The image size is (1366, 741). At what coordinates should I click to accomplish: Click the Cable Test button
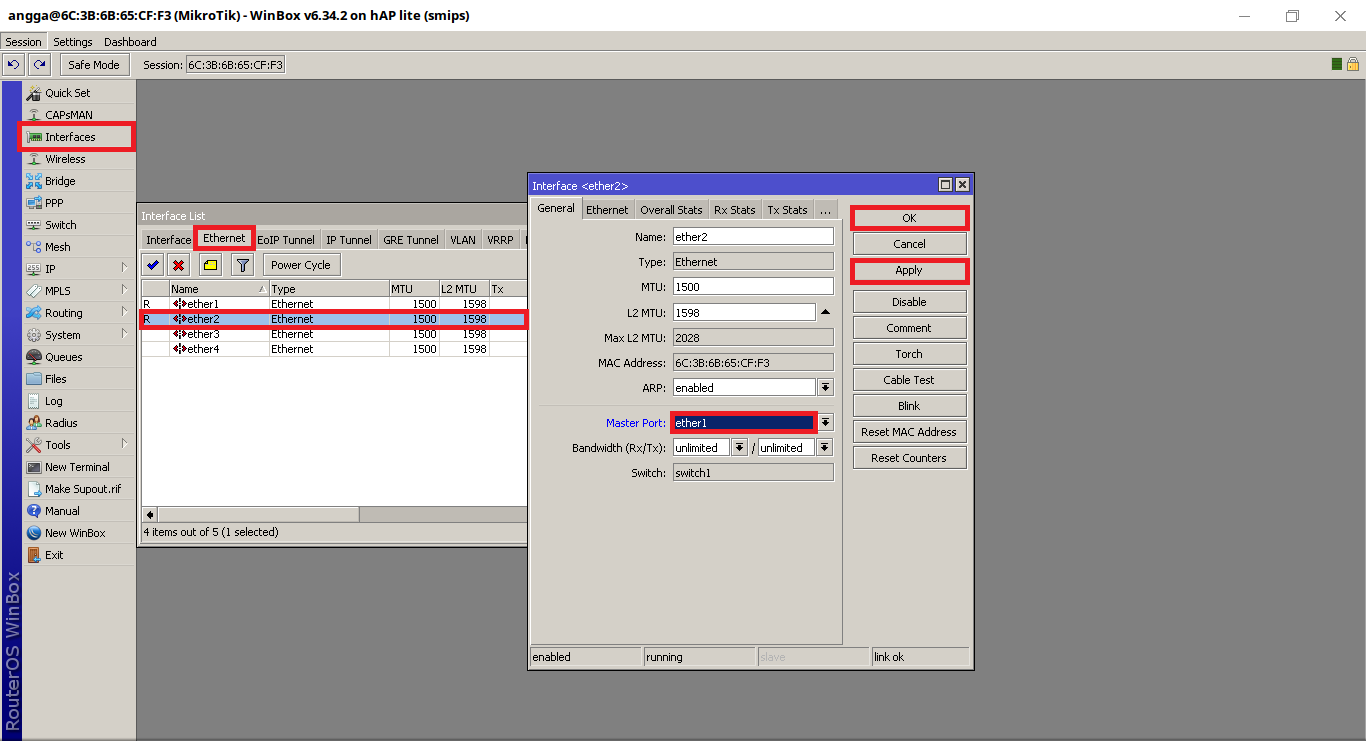click(x=909, y=380)
